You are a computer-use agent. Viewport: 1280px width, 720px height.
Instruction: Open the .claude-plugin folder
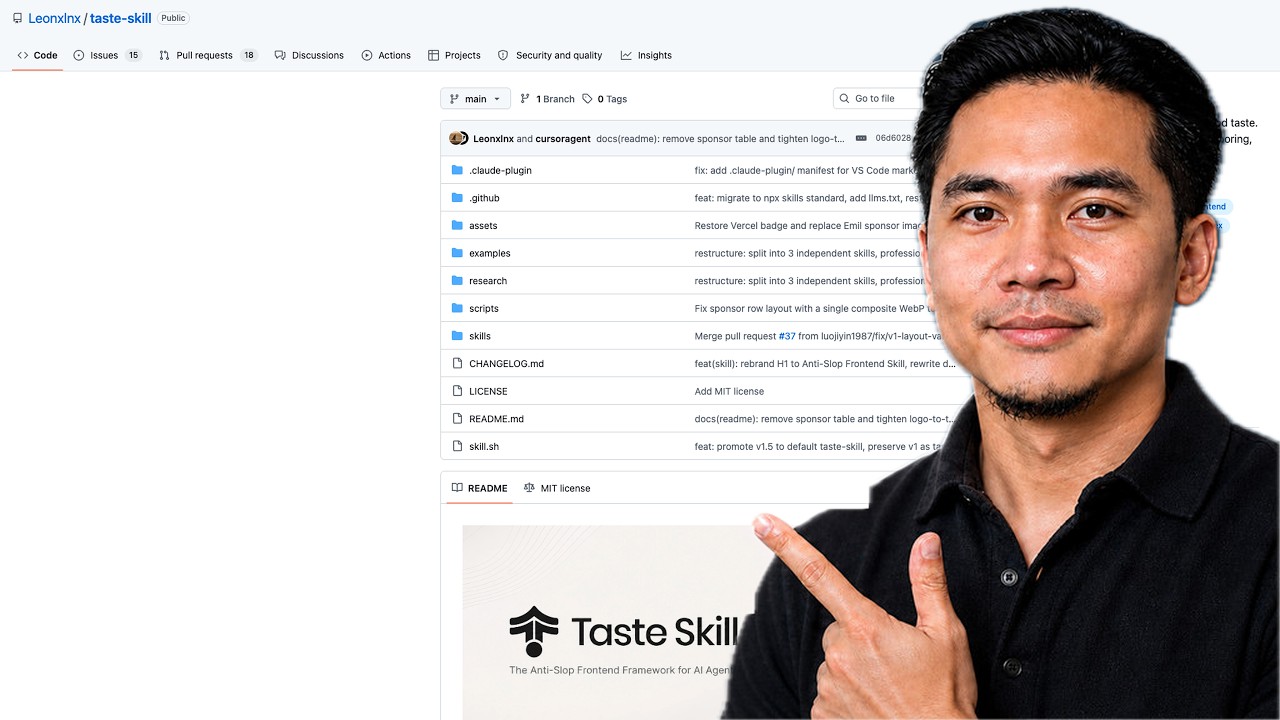(x=500, y=171)
